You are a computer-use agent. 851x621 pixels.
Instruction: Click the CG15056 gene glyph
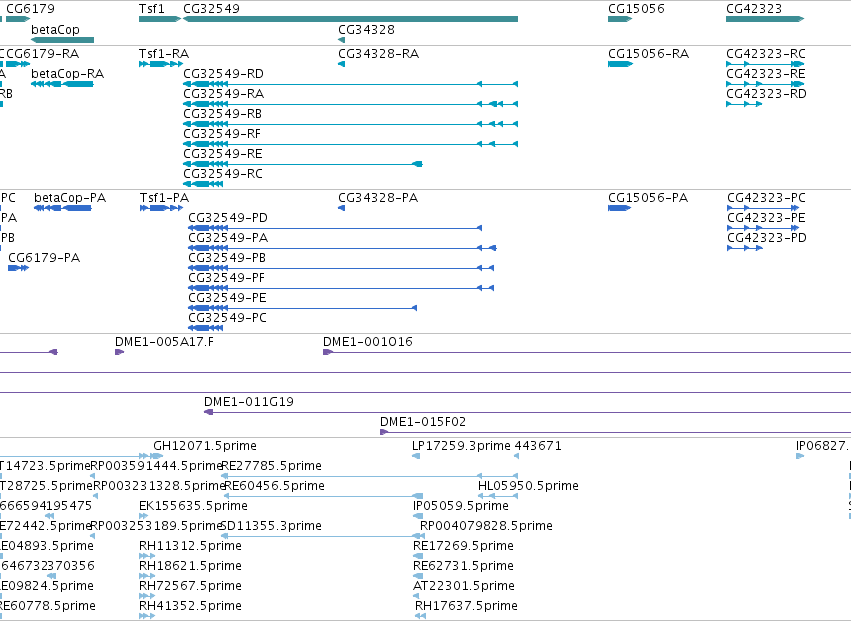[620, 19]
